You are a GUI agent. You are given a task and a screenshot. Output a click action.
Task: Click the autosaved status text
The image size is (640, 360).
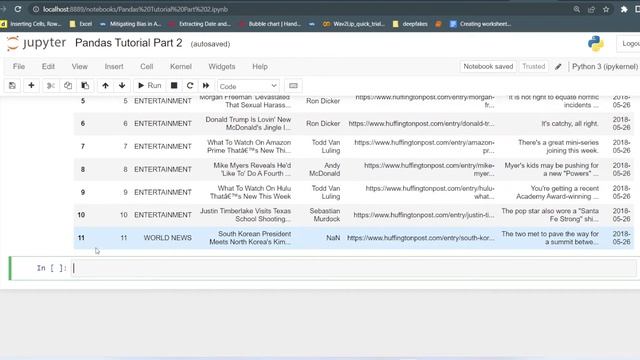tap(210, 44)
